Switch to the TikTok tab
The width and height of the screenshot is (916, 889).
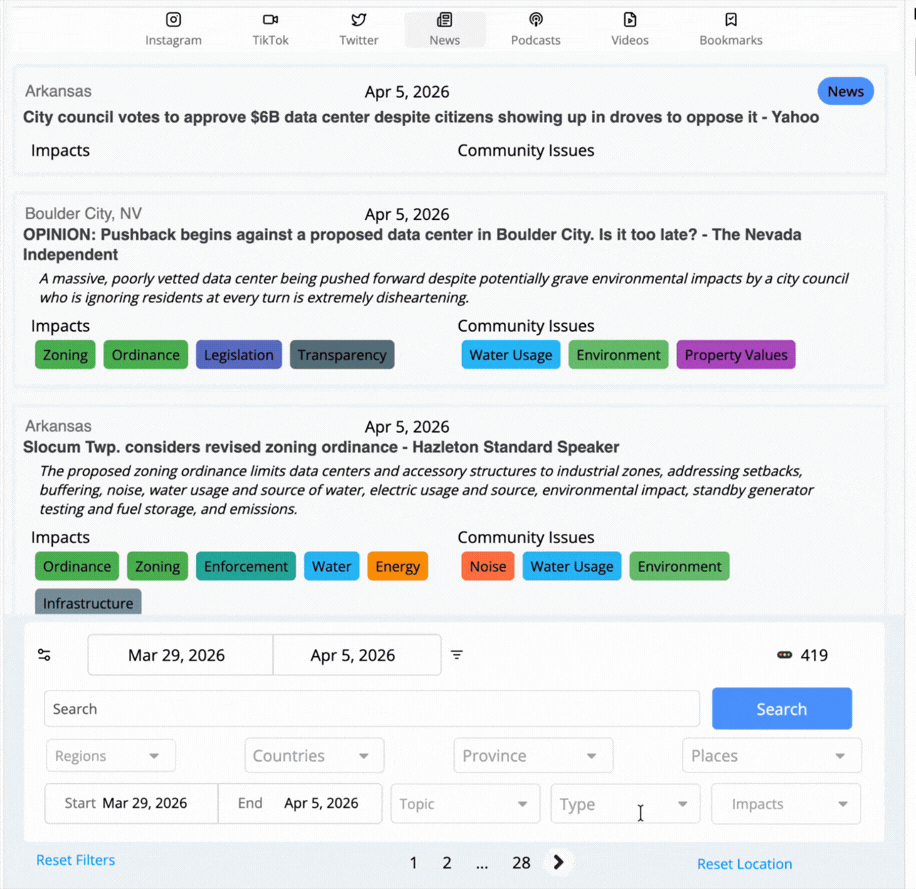pos(270,29)
